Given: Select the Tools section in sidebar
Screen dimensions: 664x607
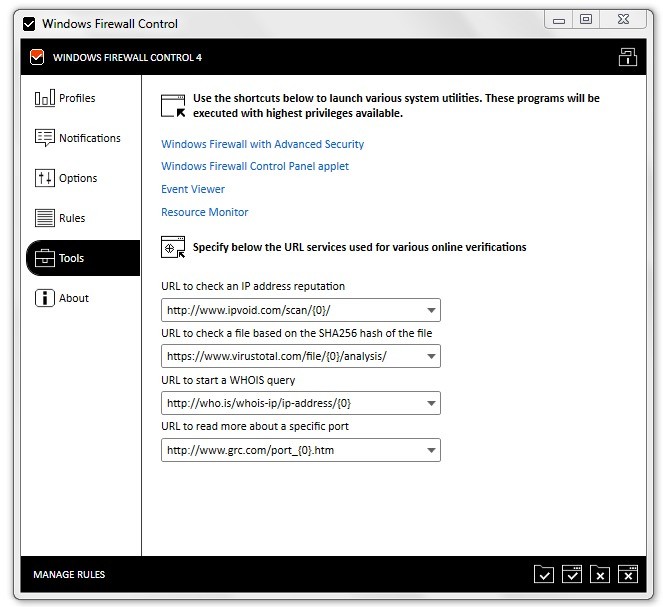Looking at the screenshot, I should [x=83, y=258].
